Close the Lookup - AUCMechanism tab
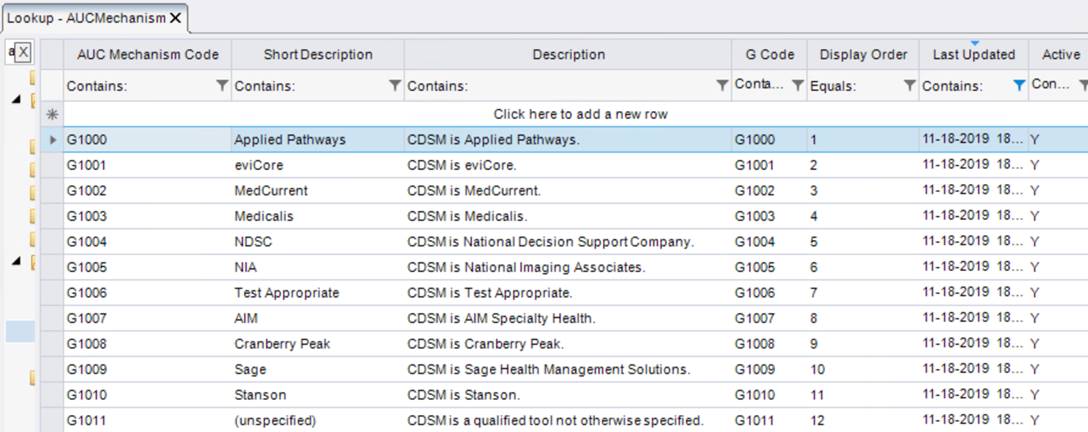1088x432 pixels. tap(176, 18)
